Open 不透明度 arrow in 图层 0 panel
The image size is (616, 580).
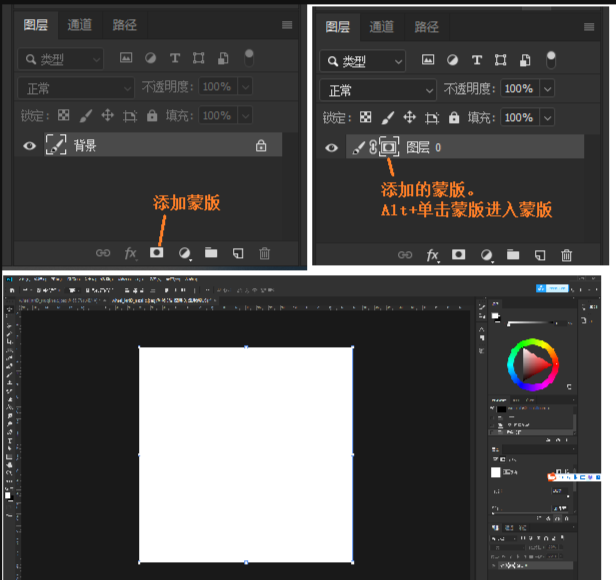tap(547, 89)
